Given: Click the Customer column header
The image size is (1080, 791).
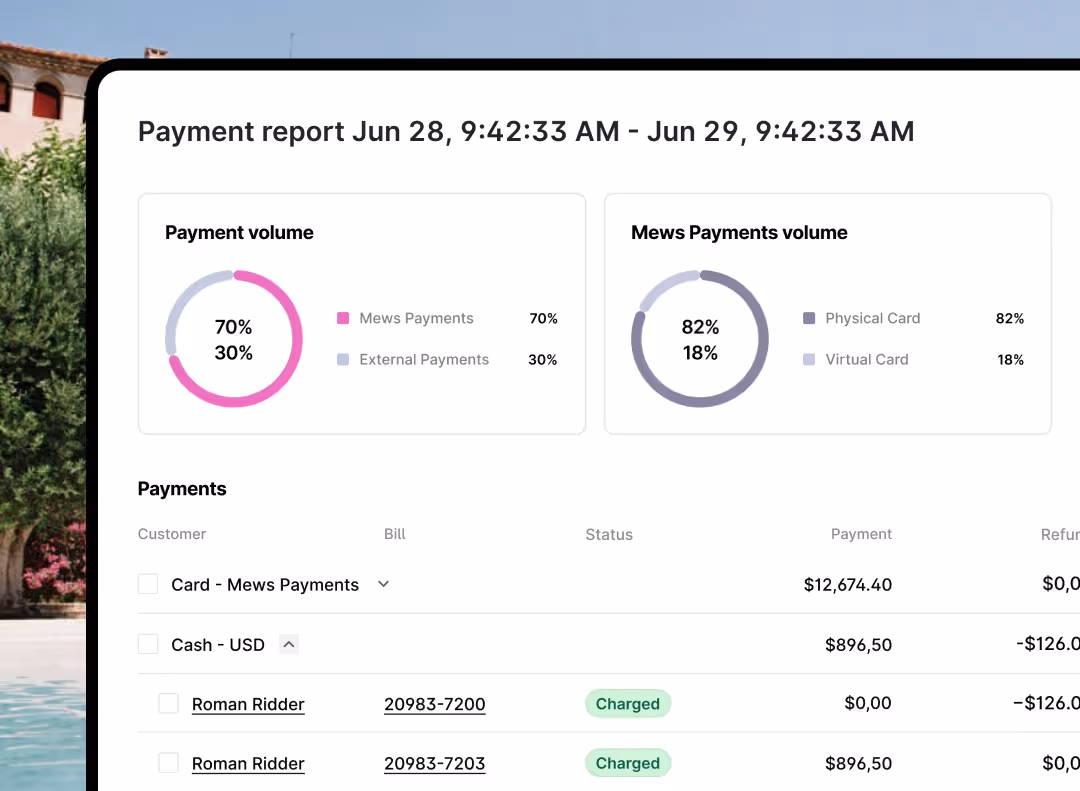Looking at the screenshot, I should [172, 534].
